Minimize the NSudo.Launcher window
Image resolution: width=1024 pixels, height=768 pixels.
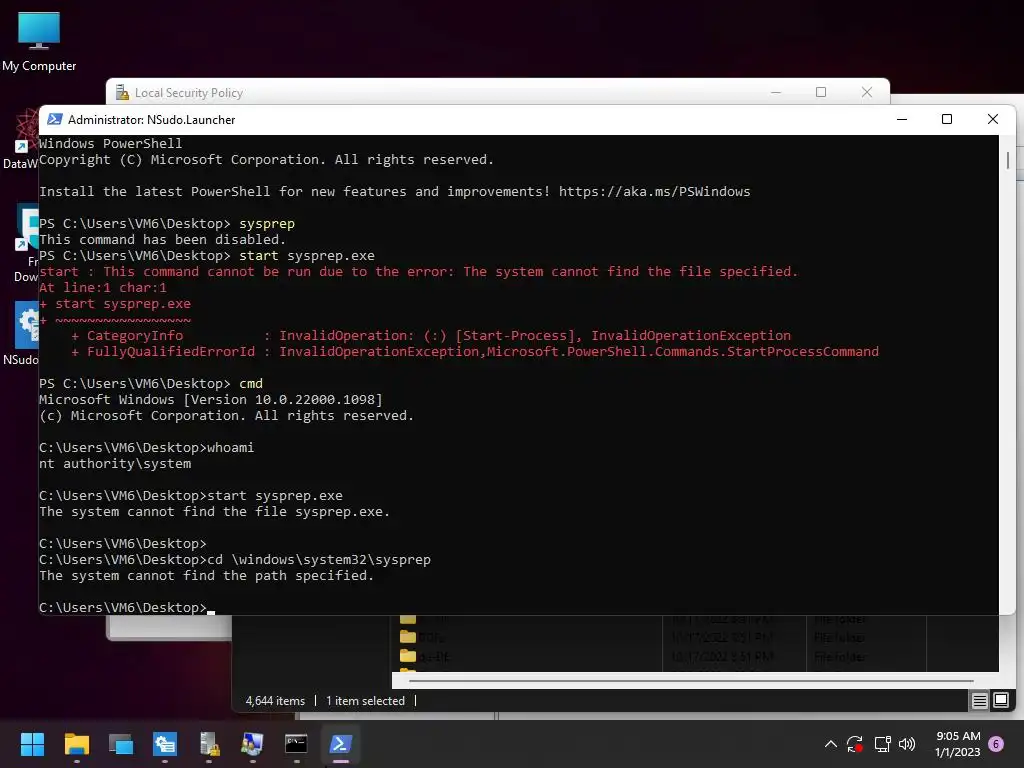902,120
